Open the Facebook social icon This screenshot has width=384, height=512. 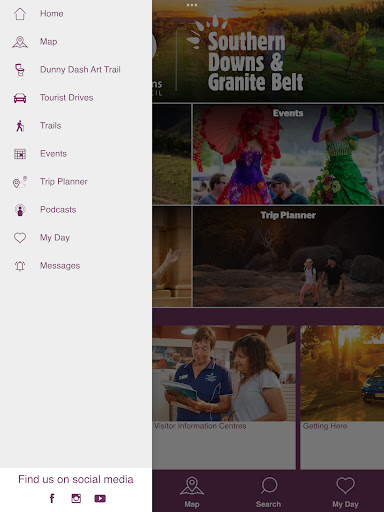point(52,498)
